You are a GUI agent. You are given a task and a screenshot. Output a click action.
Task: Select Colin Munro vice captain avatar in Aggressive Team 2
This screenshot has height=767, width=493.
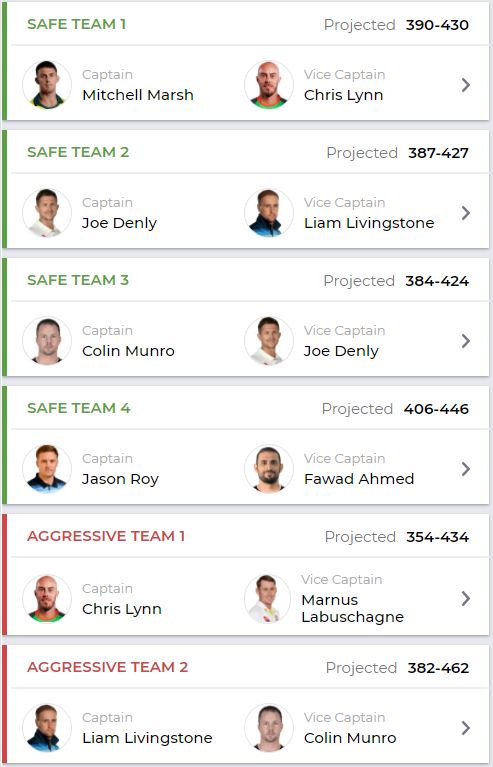(x=269, y=728)
